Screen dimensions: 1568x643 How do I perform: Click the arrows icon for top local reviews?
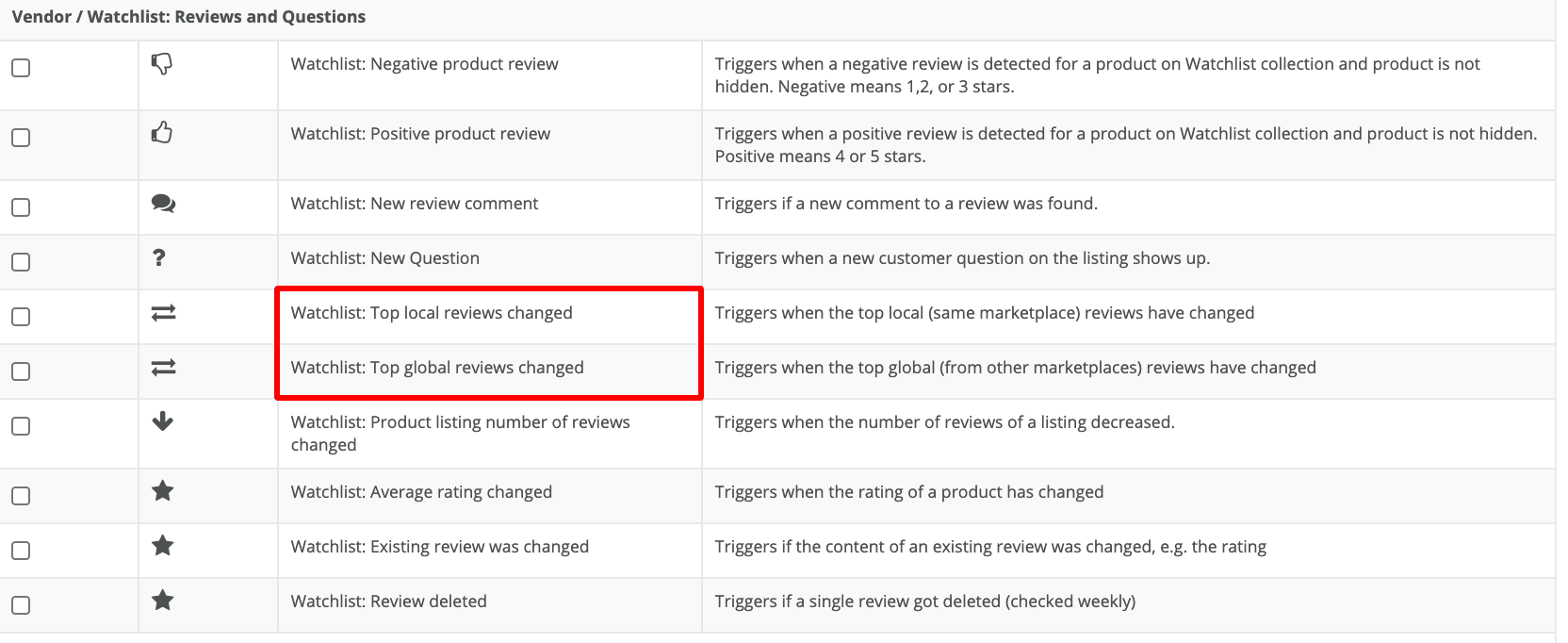coord(163,313)
